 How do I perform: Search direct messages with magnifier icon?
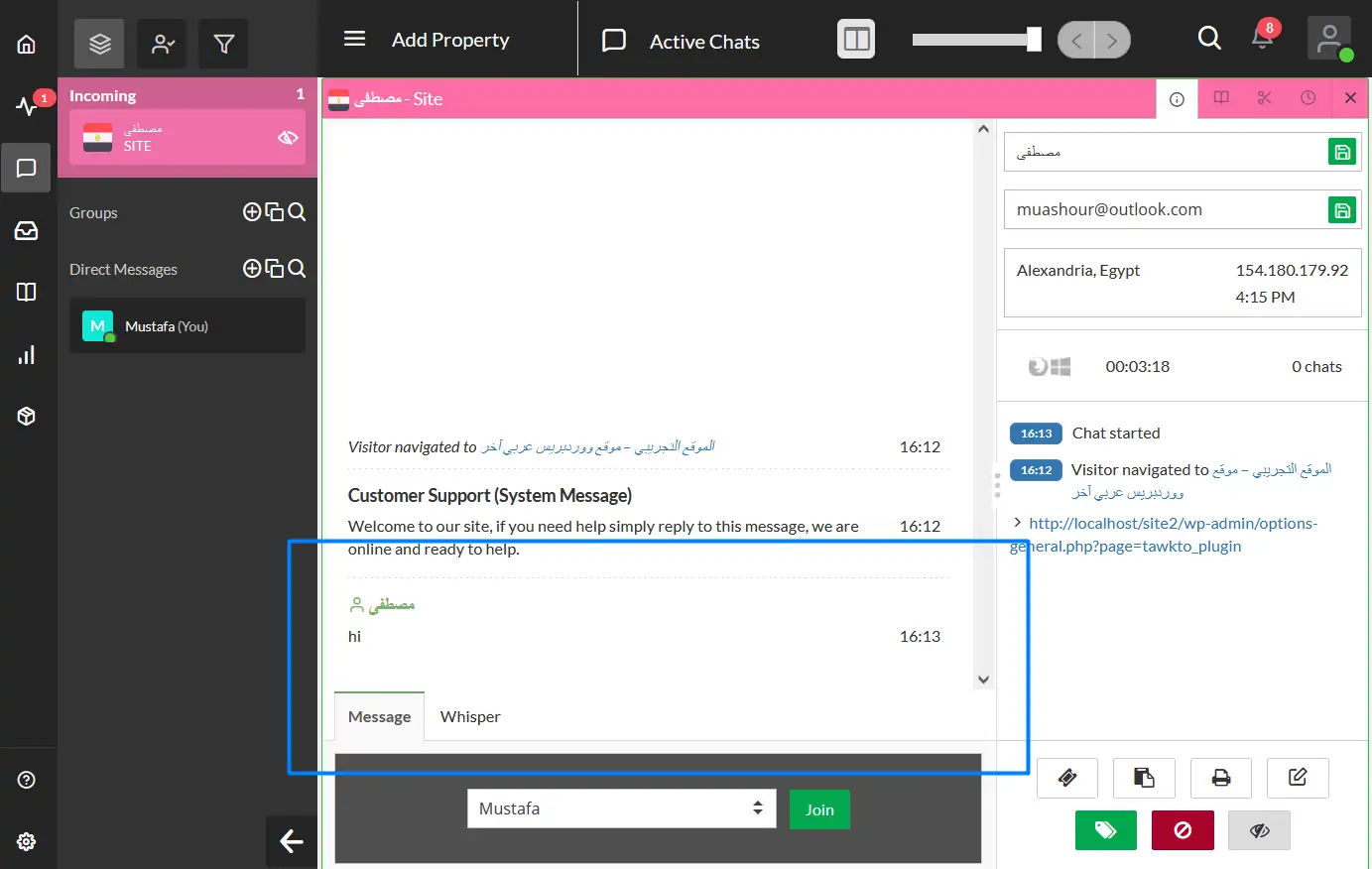click(297, 268)
